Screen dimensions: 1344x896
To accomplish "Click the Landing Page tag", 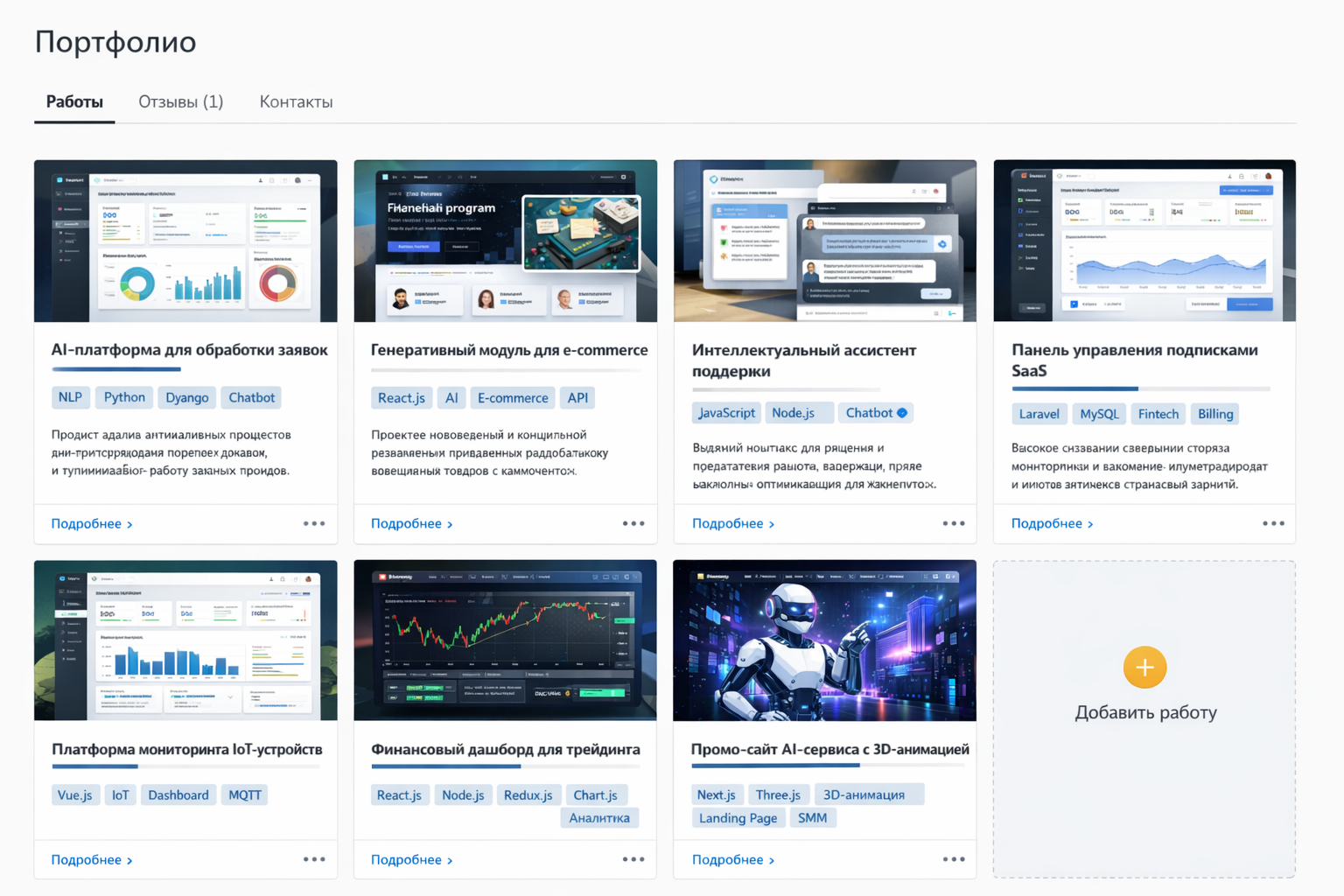I will pyautogui.click(x=738, y=818).
